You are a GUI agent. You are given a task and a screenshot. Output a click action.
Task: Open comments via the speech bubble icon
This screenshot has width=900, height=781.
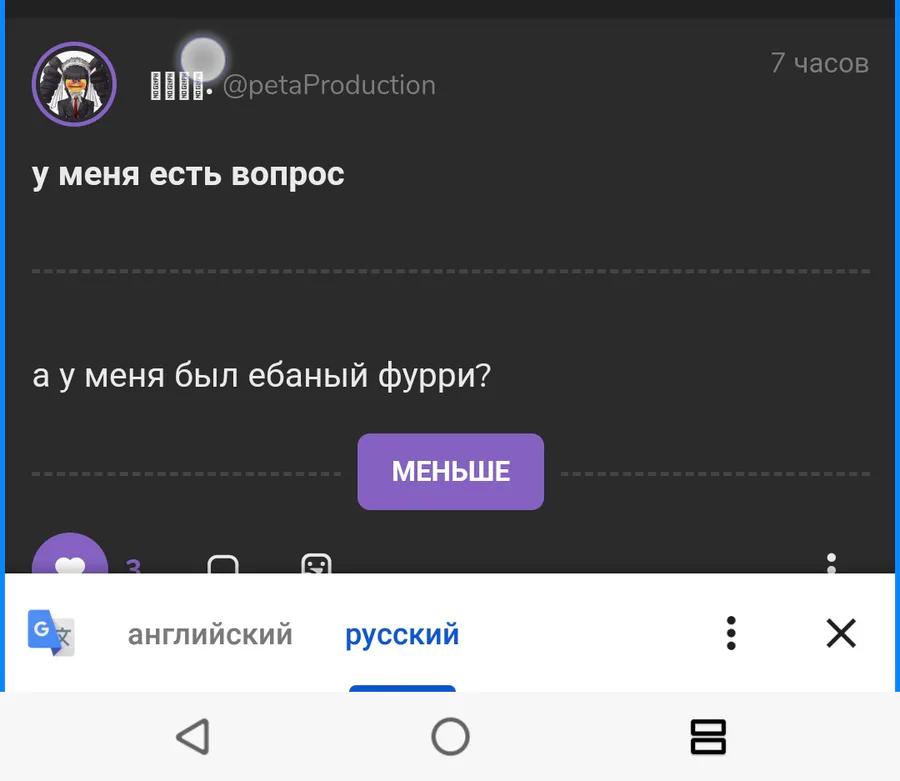click(x=223, y=564)
